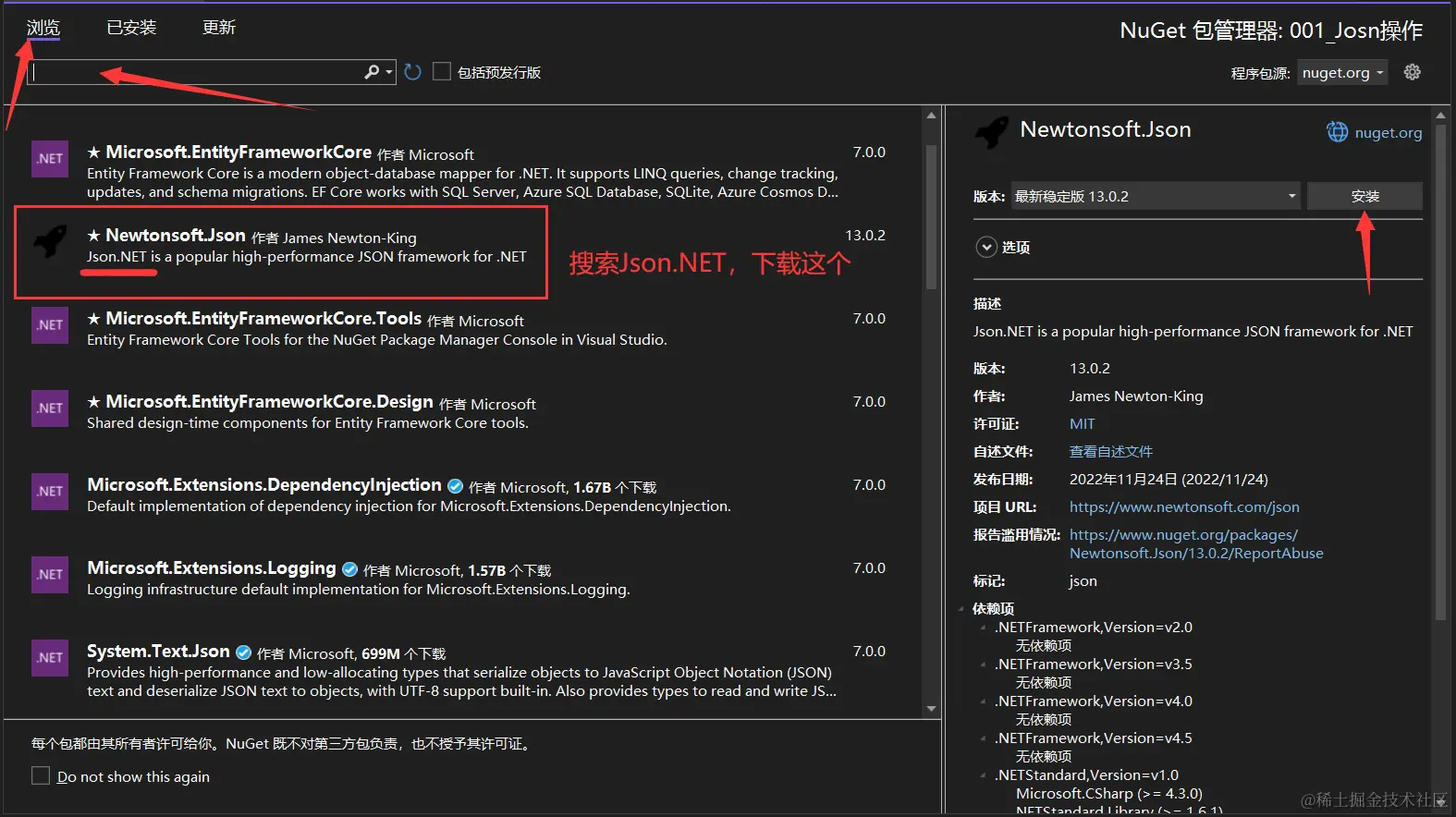Switch to the Installed tab
Image resolution: width=1456 pixels, height=817 pixels.
(x=131, y=28)
